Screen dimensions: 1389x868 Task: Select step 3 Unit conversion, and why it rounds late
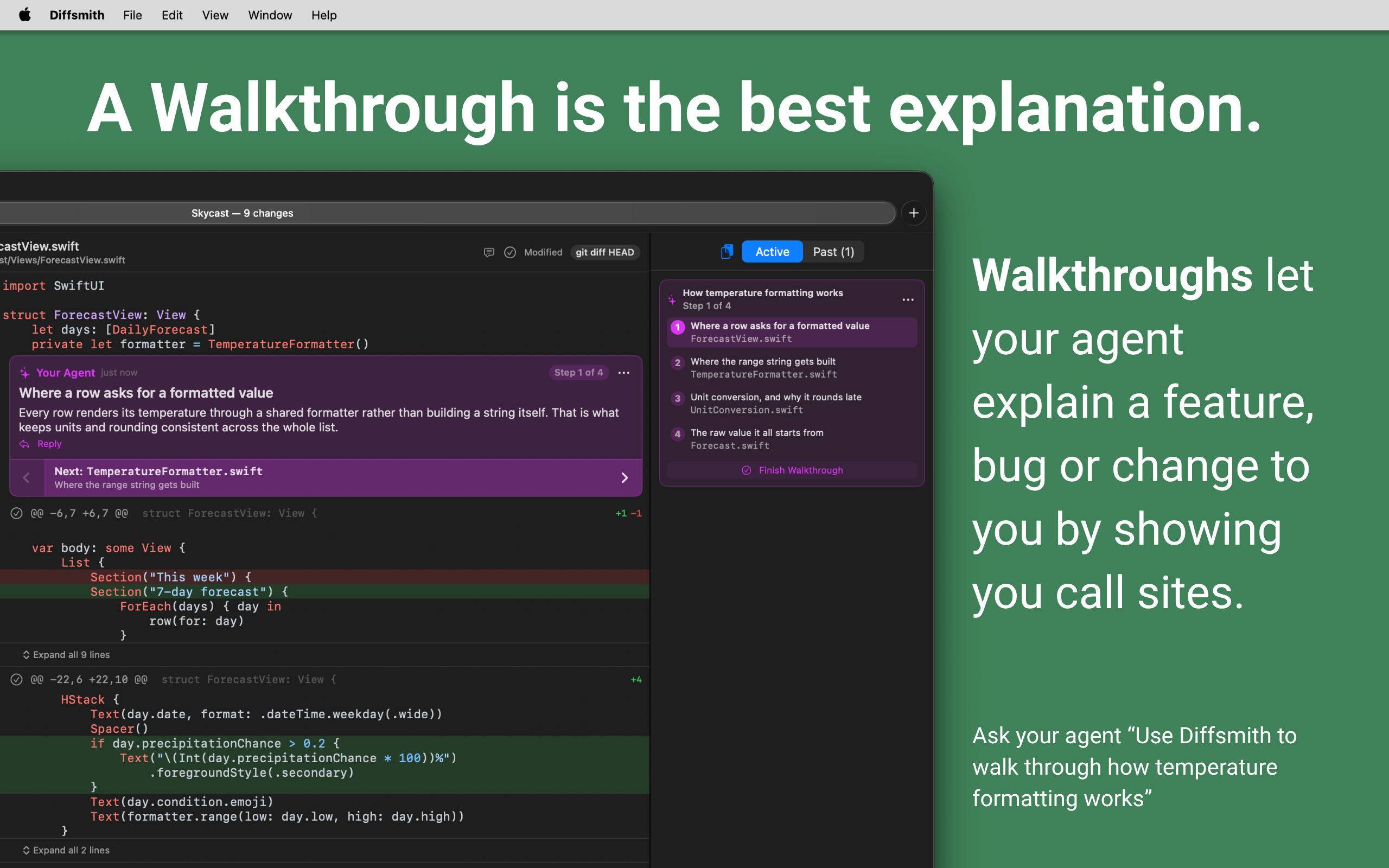coord(792,403)
